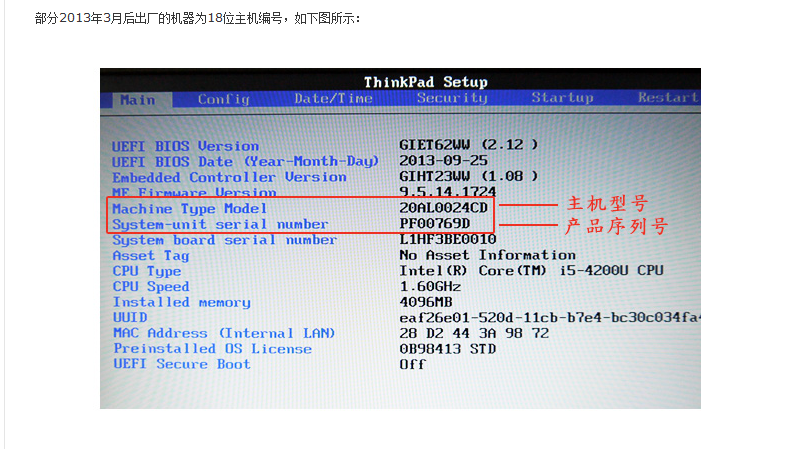Select No Asset Information value
The width and height of the screenshot is (793, 449).
[x=487, y=255]
